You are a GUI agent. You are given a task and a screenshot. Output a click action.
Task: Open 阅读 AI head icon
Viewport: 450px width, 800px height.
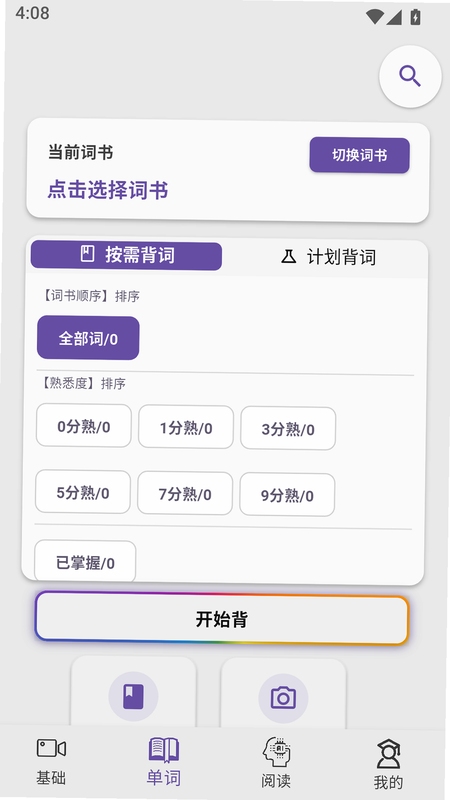pos(276,752)
